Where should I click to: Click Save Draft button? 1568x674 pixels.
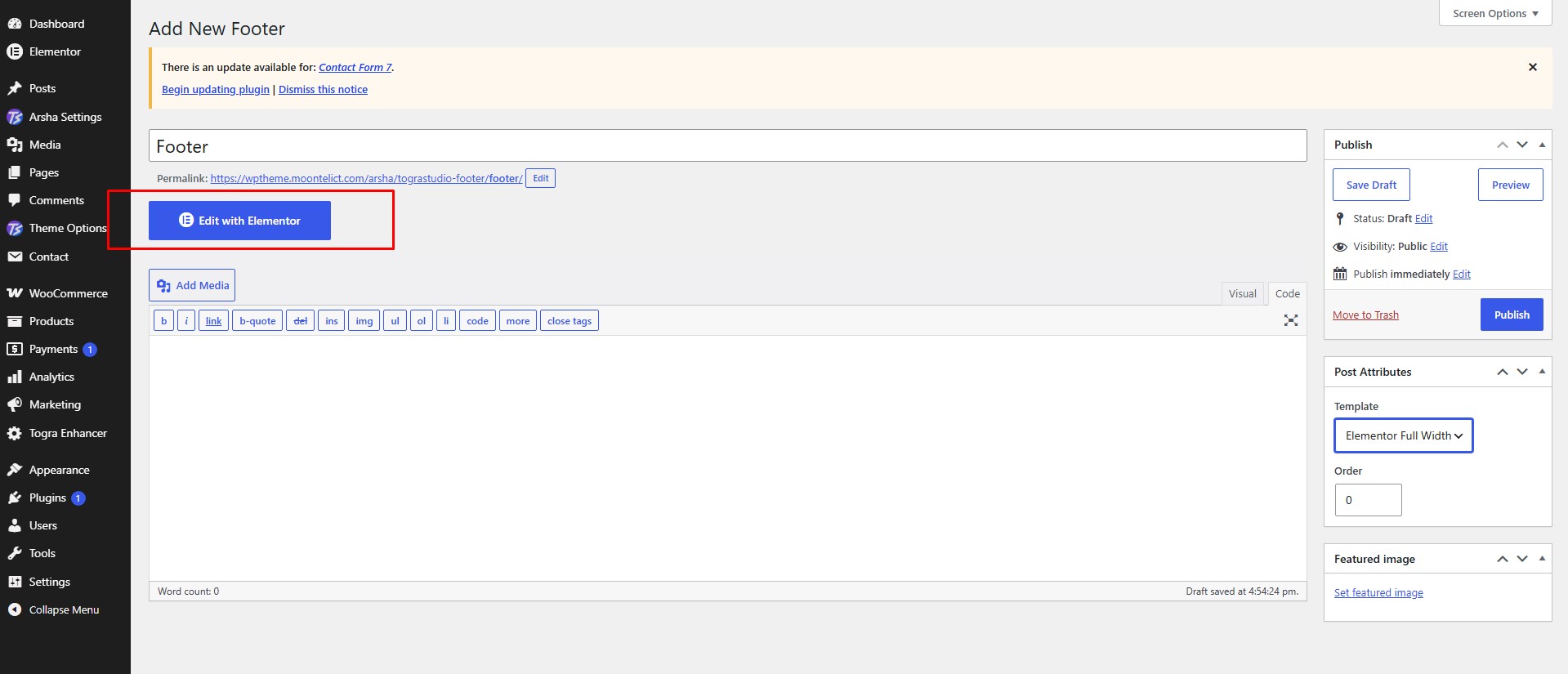pyautogui.click(x=1371, y=185)
